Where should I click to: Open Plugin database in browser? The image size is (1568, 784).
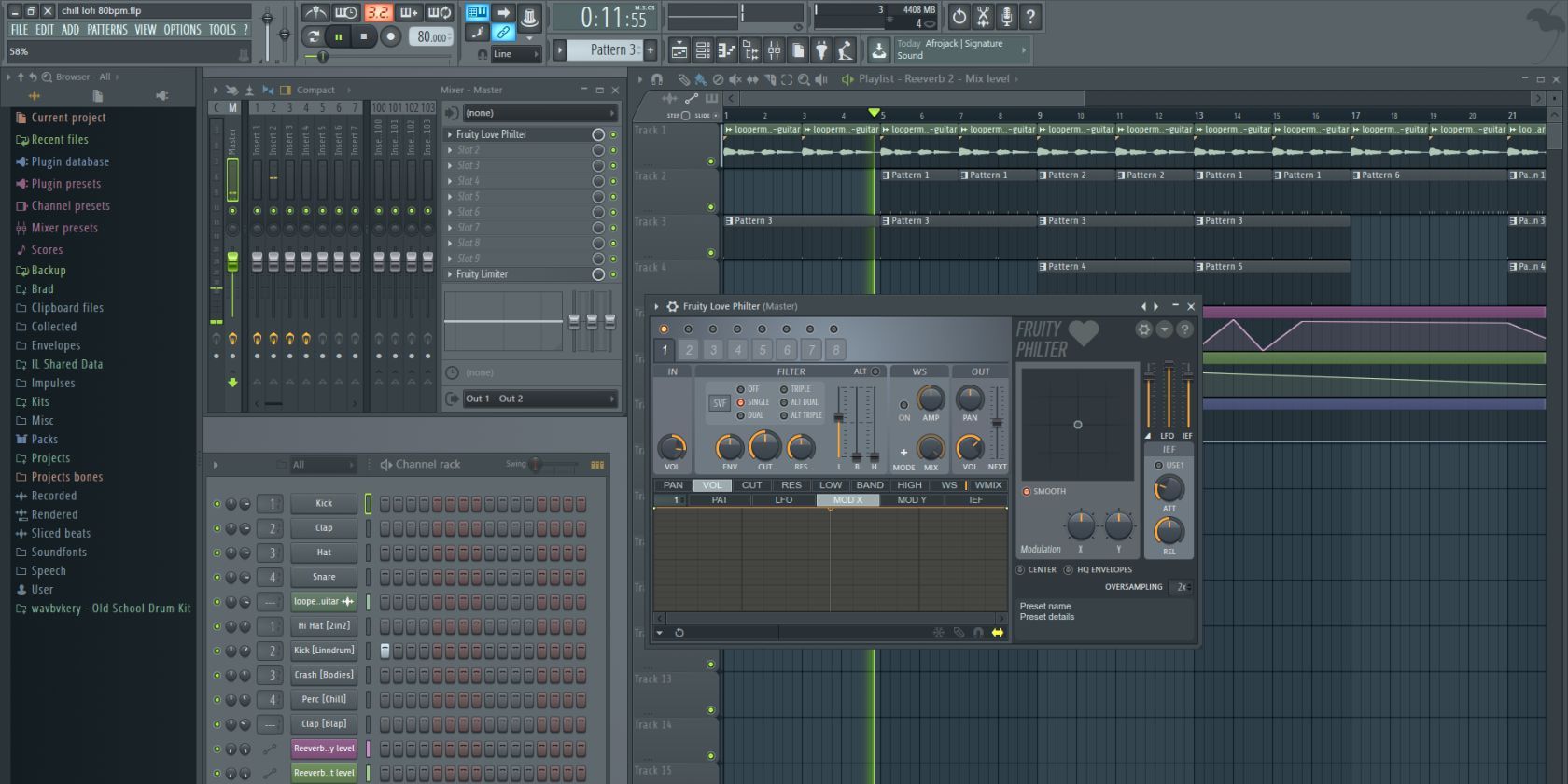point(70,161)
